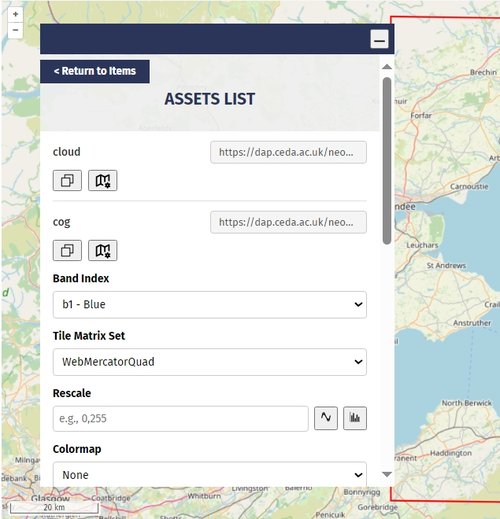Click the rescale wave icon button
The height and width of the screenshot is (519, 500).
click(326, 418)
